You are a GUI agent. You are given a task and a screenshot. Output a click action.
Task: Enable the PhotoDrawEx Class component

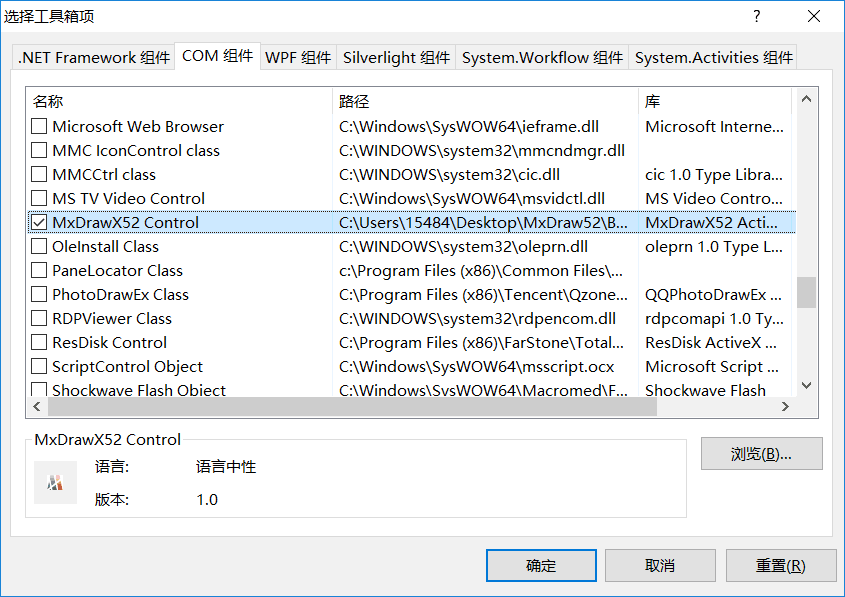coord(39,294)
